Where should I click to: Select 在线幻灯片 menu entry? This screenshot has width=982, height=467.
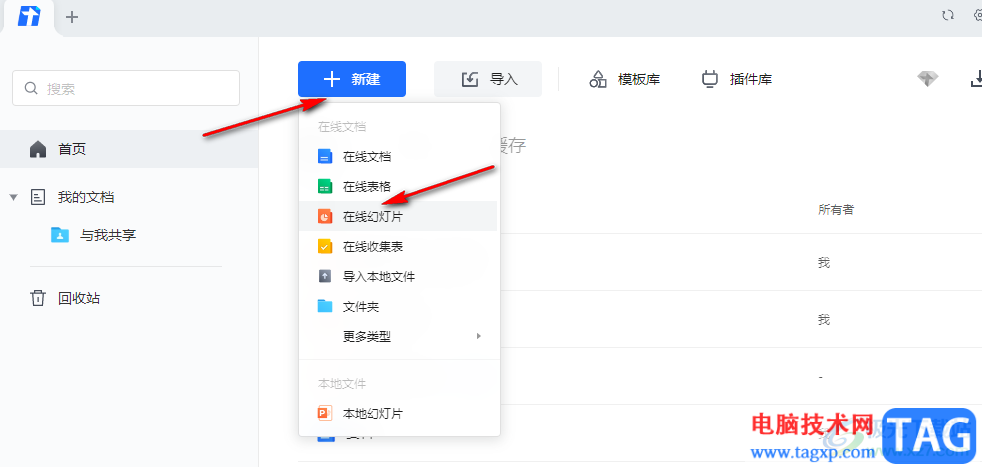[x=399, y=217]
